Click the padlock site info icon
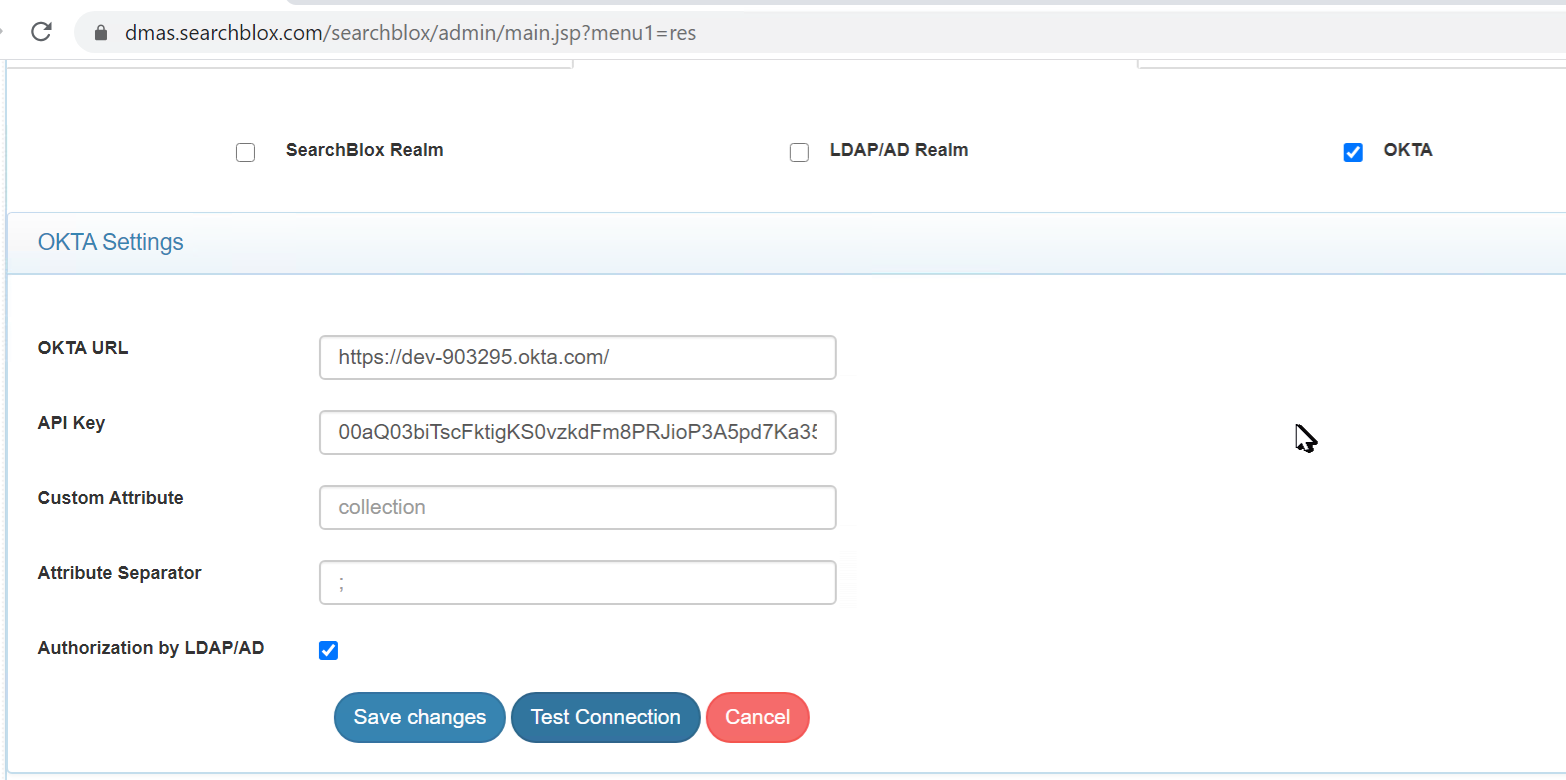Image resolution: width=1566 pixels, height=780 pixels. click(x=100, y=33)
